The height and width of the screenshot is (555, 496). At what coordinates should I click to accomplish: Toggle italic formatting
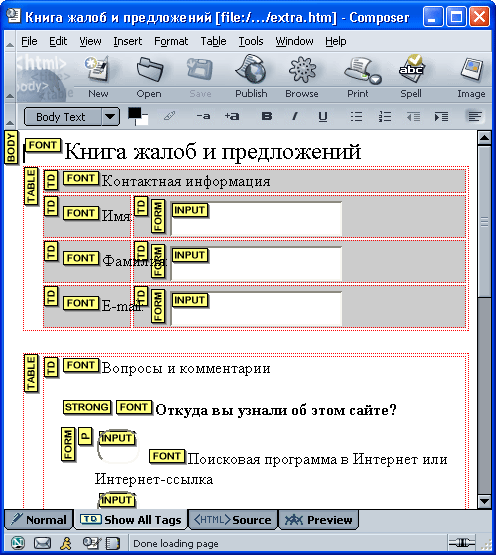tap(295, 116)
